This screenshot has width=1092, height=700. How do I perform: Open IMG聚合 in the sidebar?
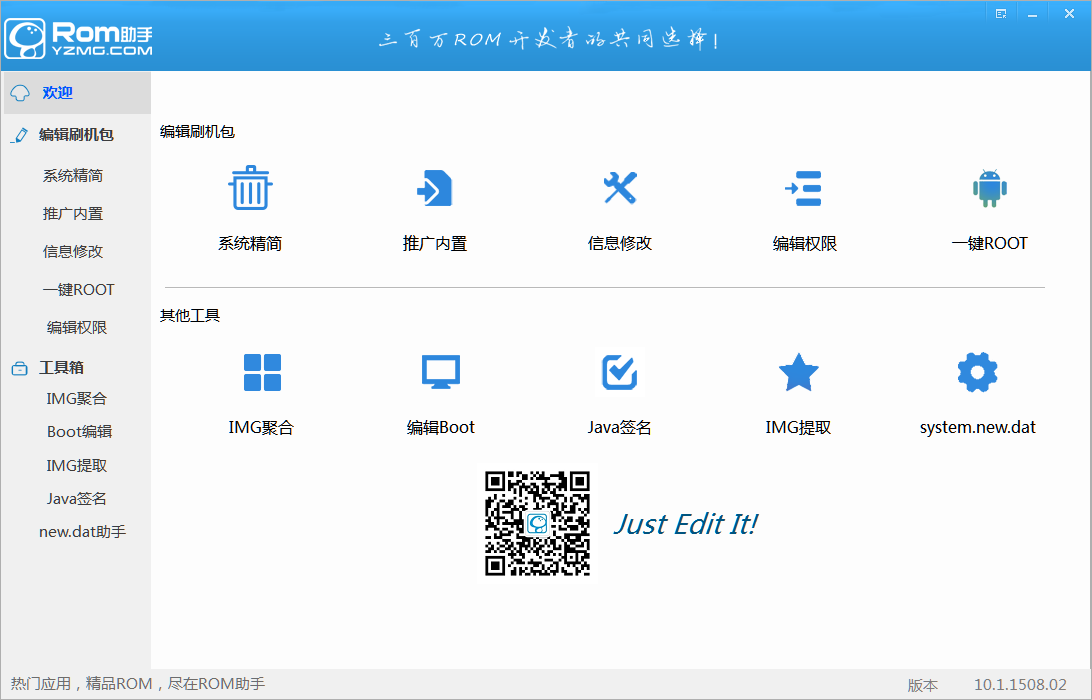point(77,398)
